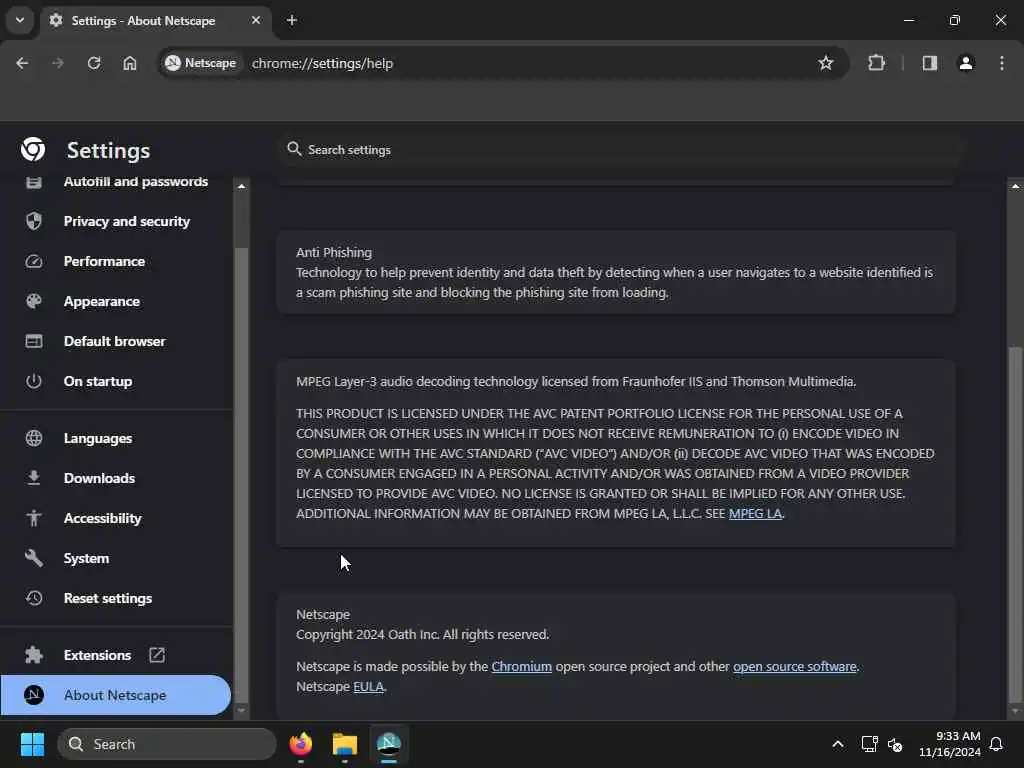The image size is (1024, 768).
Task: Open Firefox from the taskbar
Action: [x=300, y=744]
